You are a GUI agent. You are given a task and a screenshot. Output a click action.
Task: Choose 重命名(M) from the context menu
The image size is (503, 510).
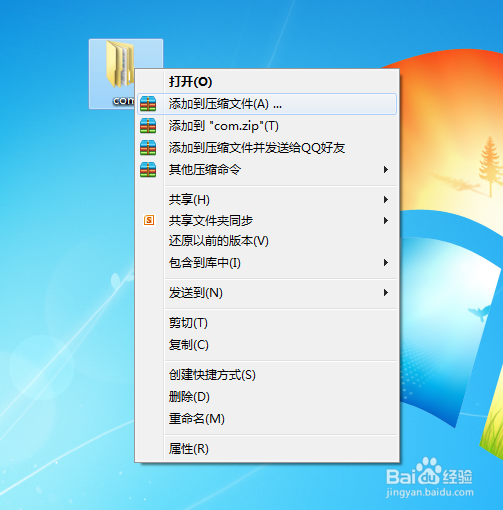coord(267,419)
